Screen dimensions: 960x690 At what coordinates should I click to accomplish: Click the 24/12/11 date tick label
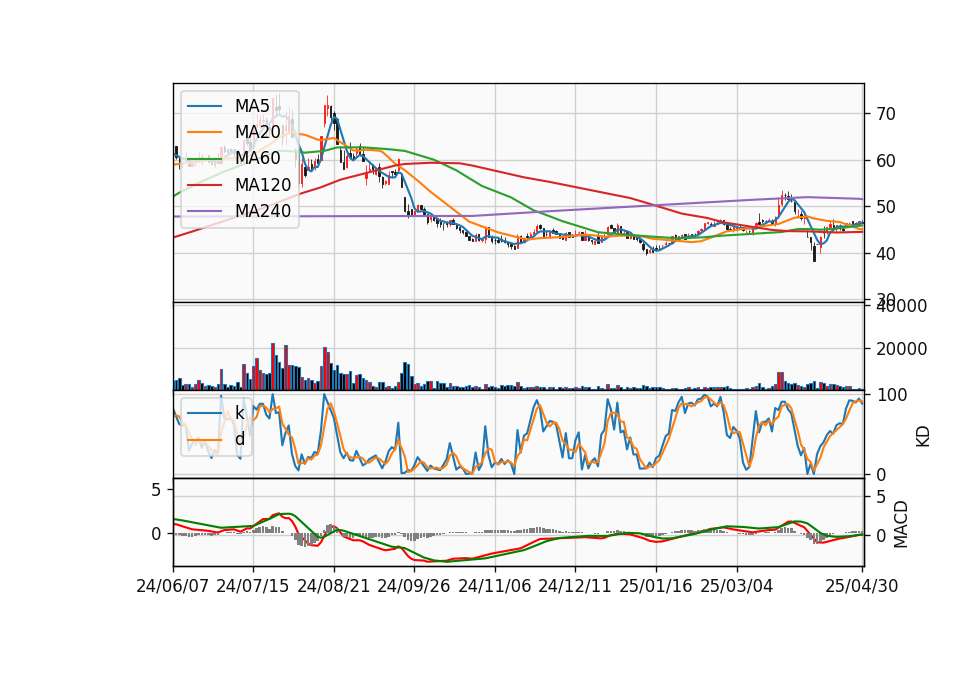coord(575,586)
